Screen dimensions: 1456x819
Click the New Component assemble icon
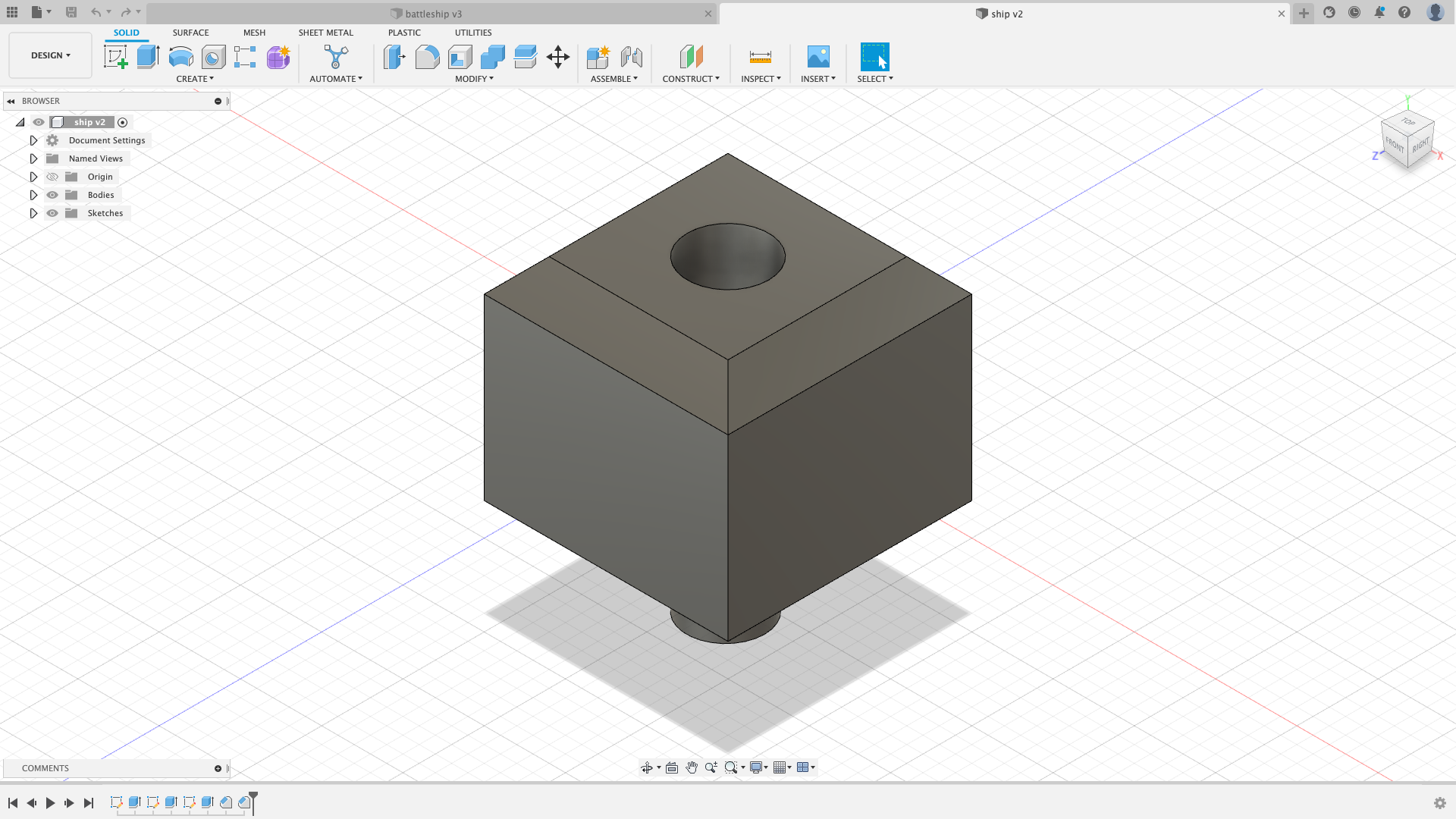(x=598, y=57)
